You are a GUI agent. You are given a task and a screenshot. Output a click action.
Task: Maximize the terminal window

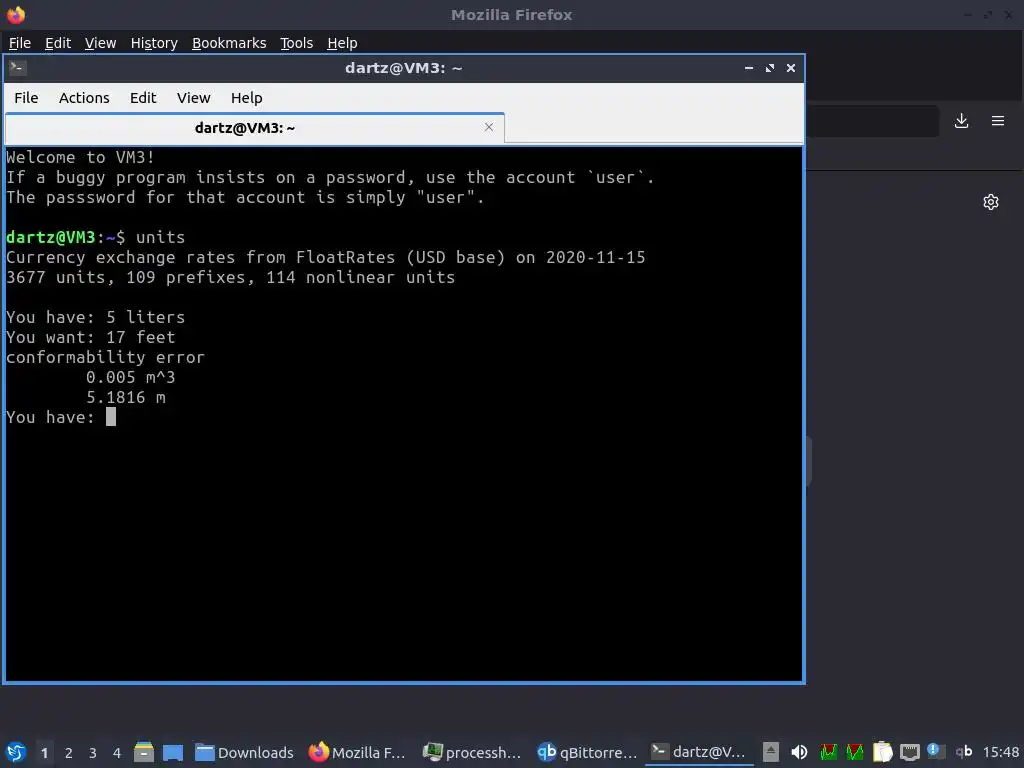[770, 68]
